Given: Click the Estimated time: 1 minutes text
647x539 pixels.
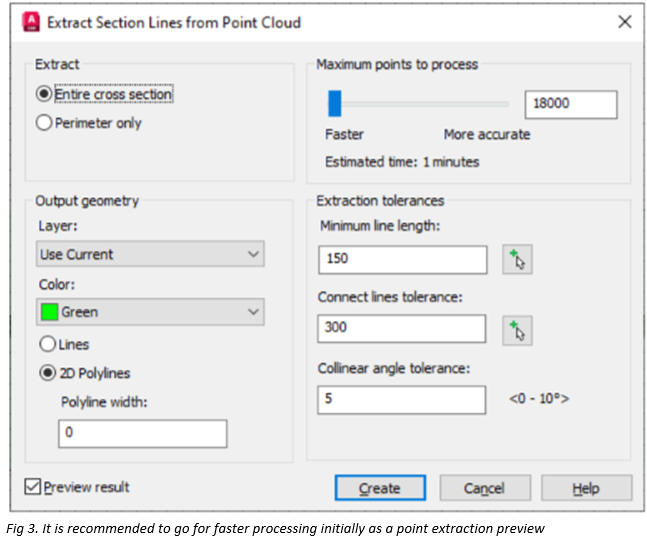Looking at the screenshot, I should (x=402, y=162).
